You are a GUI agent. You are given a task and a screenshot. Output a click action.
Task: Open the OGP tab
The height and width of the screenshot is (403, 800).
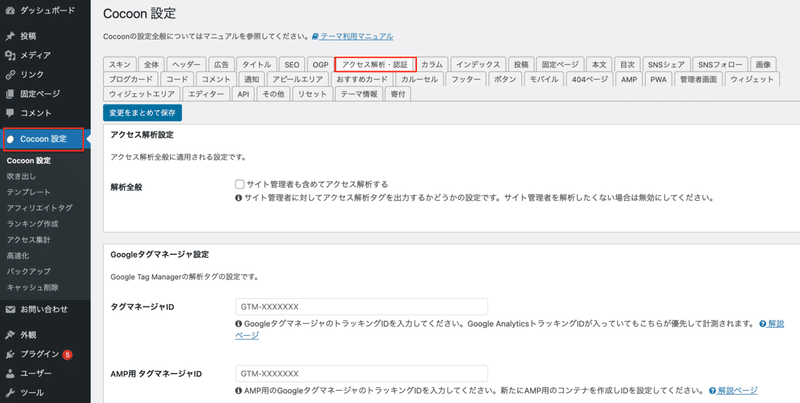(x=320, y=65)
